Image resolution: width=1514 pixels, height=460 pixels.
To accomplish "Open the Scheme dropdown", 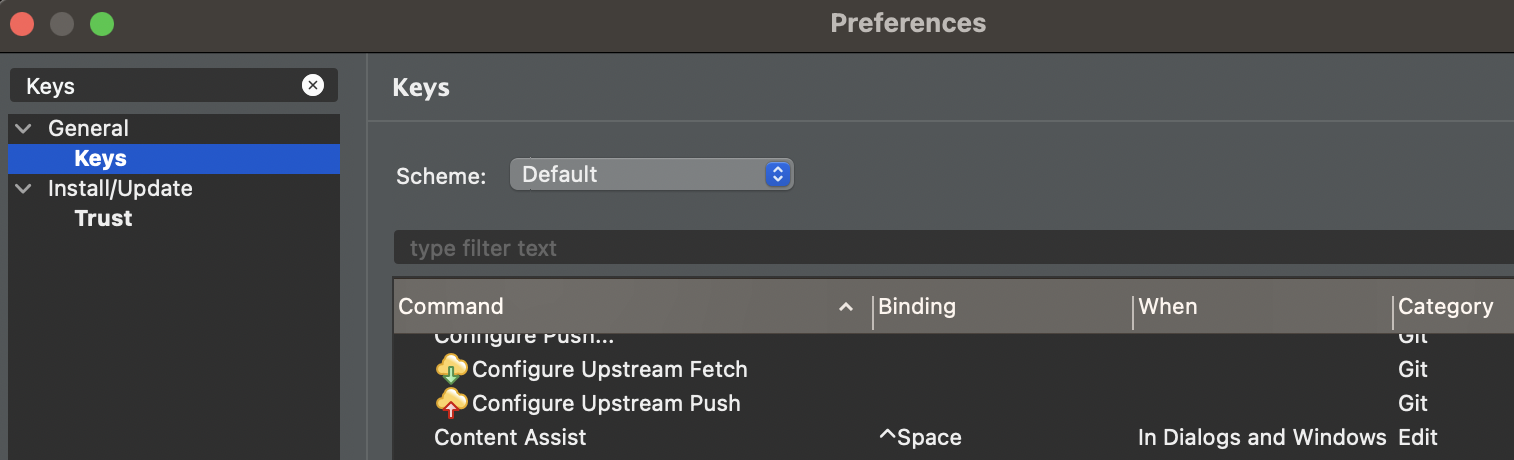I will pyautogui.click(x=651, y=174).
